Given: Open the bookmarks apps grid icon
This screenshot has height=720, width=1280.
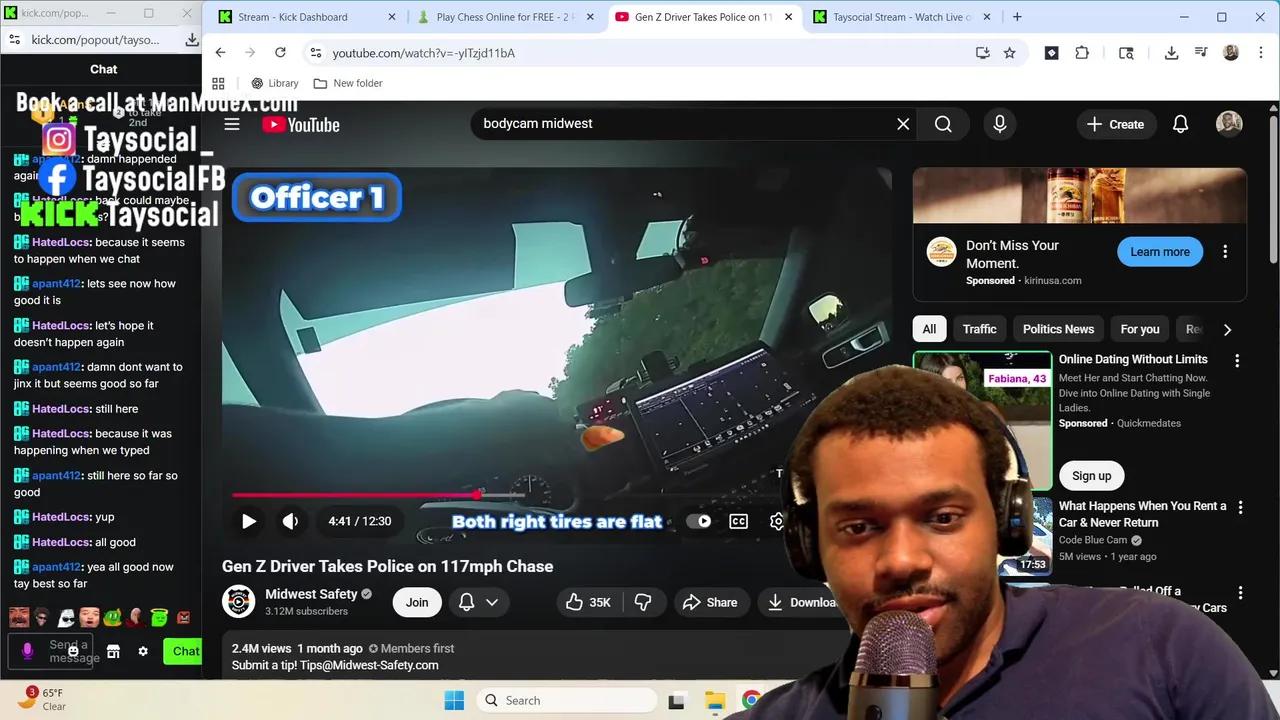Looking at the screenshot, I should [218, 83].
